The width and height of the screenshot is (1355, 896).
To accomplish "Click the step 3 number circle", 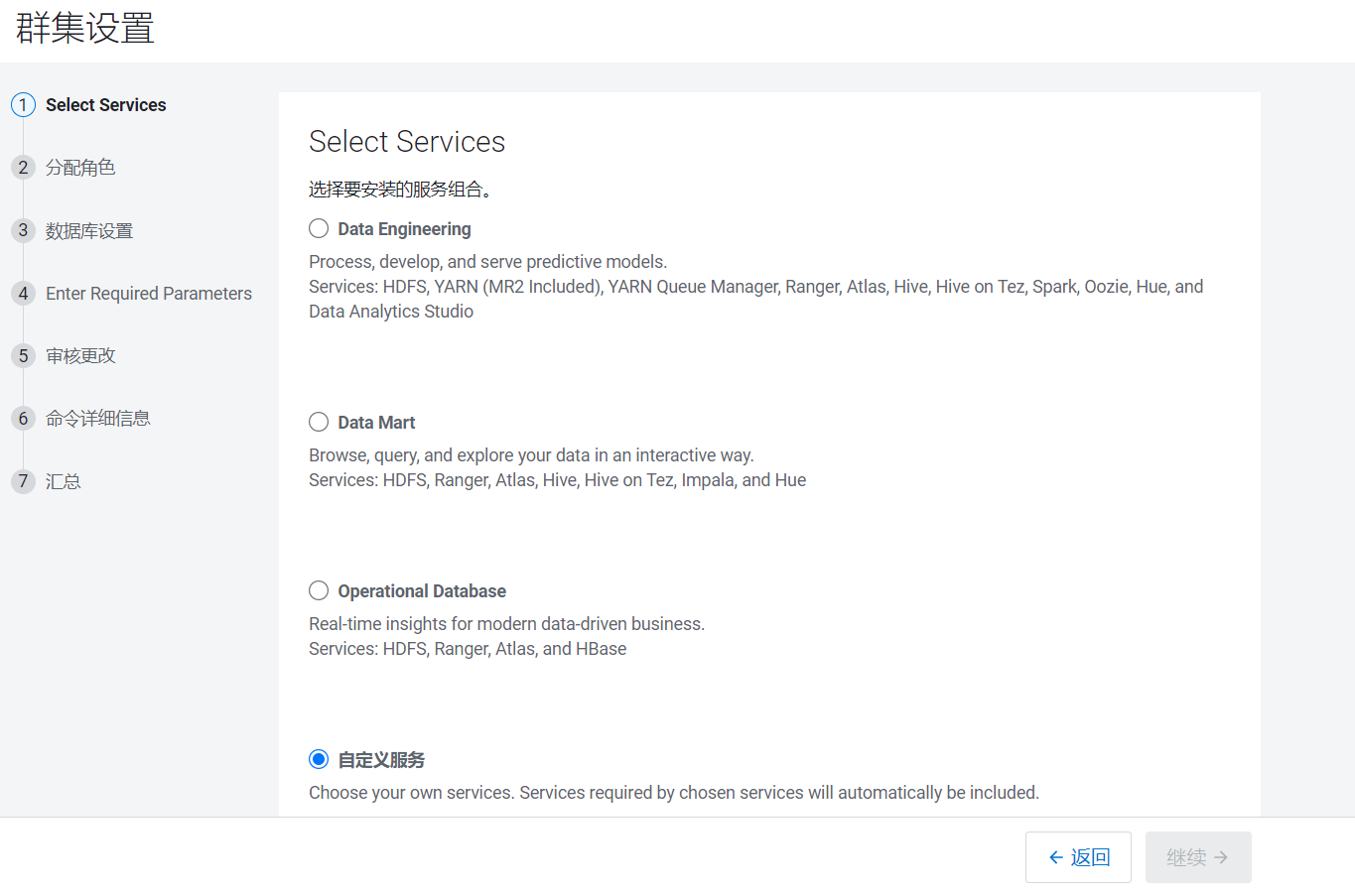I will [23, 230].
